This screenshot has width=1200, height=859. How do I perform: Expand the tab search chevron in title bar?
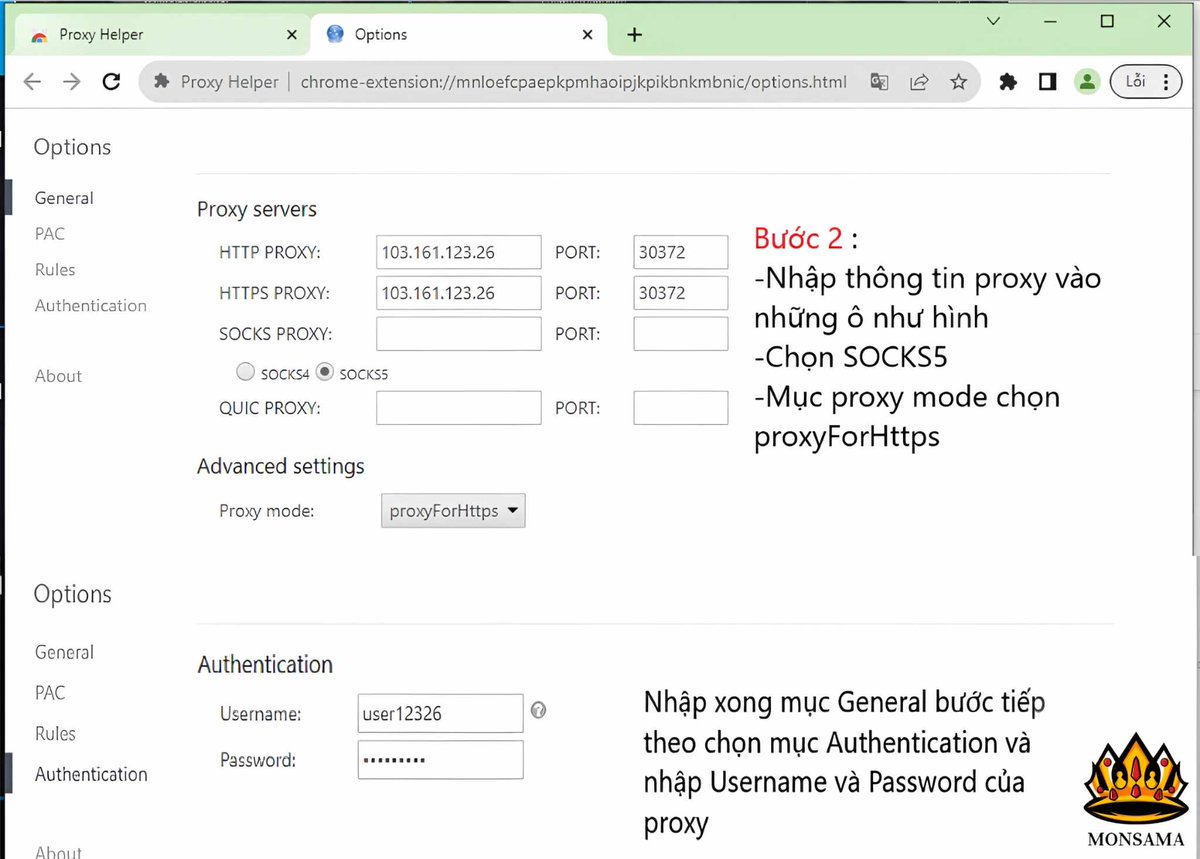993,21
